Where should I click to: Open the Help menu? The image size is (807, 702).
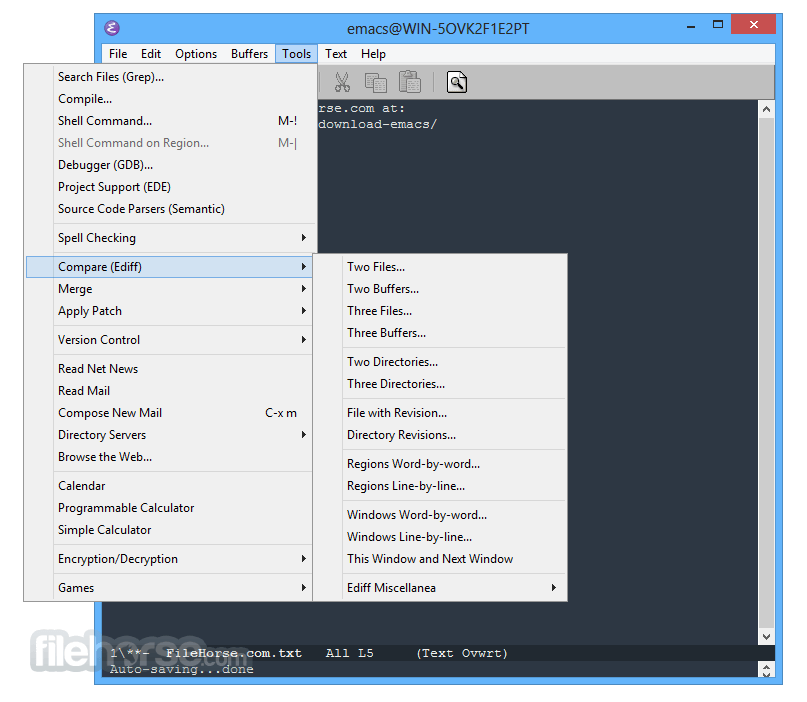pyautogui.click(x=373, y=54)
